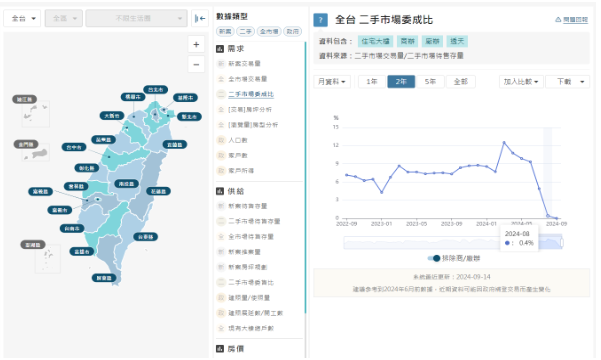
Task: Click the round badge icon before 人口數
Action: click(x=221, y=140)
